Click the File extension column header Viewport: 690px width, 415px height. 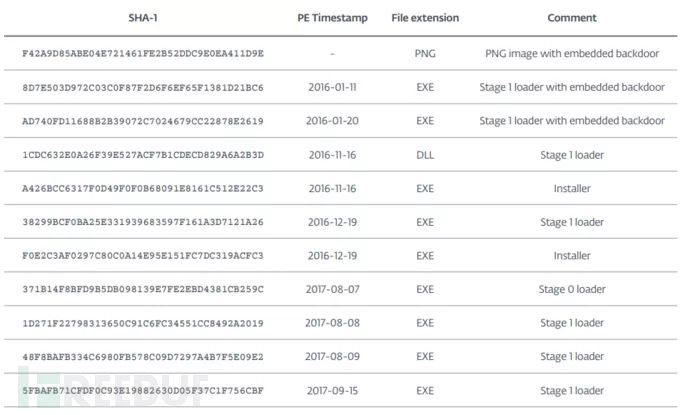coord(424,17)
